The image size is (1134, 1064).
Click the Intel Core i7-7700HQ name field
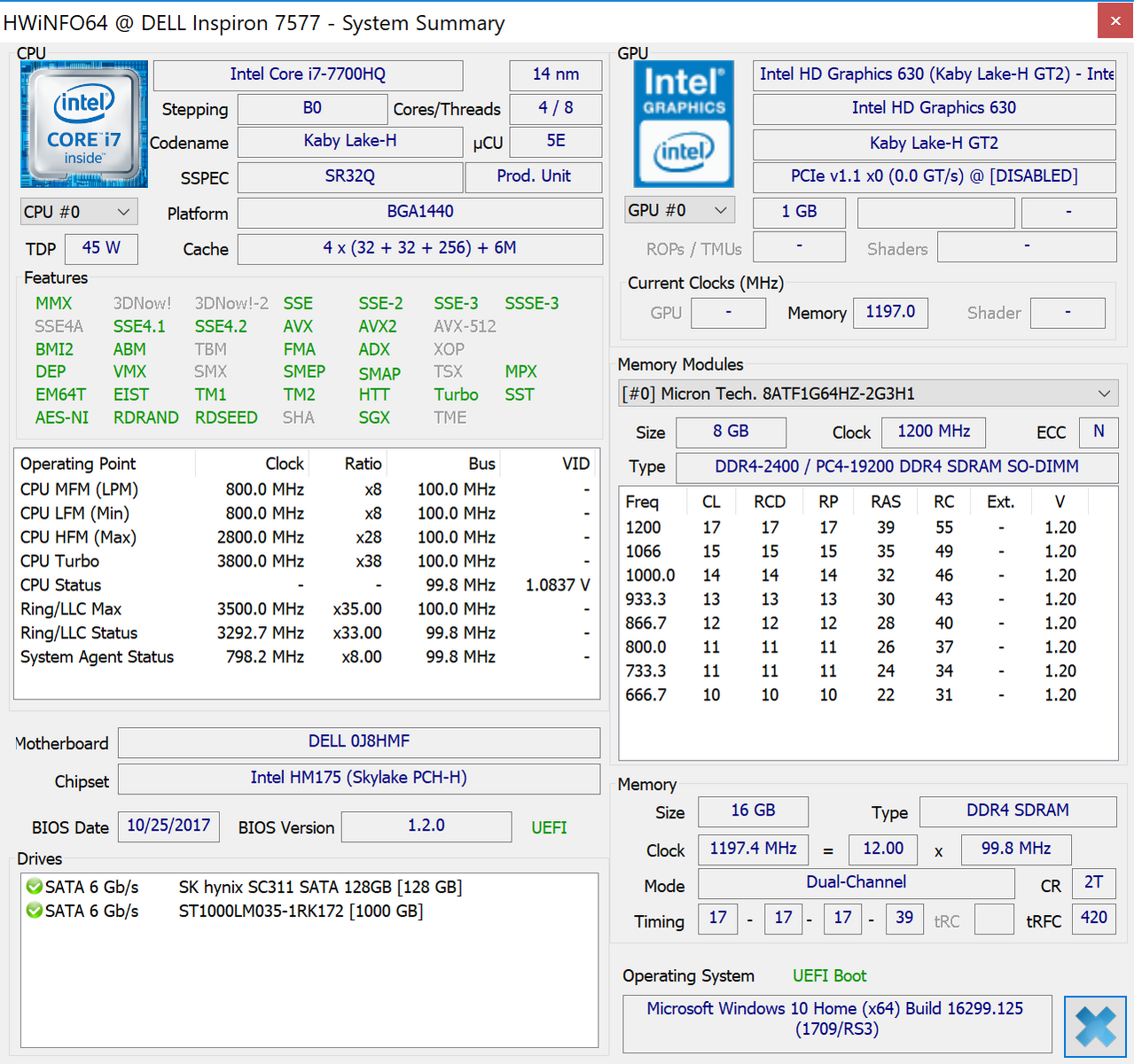(x=308, y=74)
